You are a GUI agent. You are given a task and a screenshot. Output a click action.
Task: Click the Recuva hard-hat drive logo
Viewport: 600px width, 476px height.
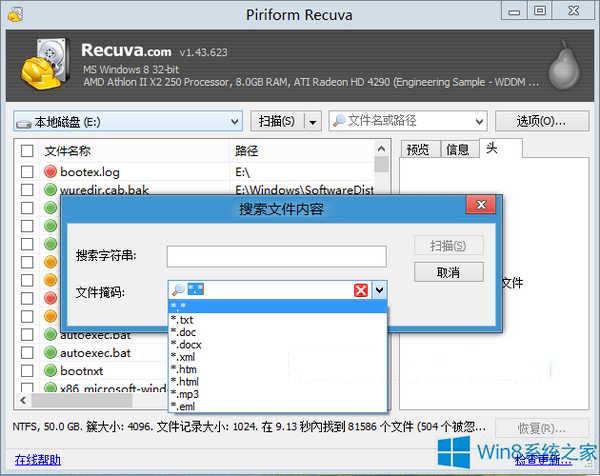[45, 64]
